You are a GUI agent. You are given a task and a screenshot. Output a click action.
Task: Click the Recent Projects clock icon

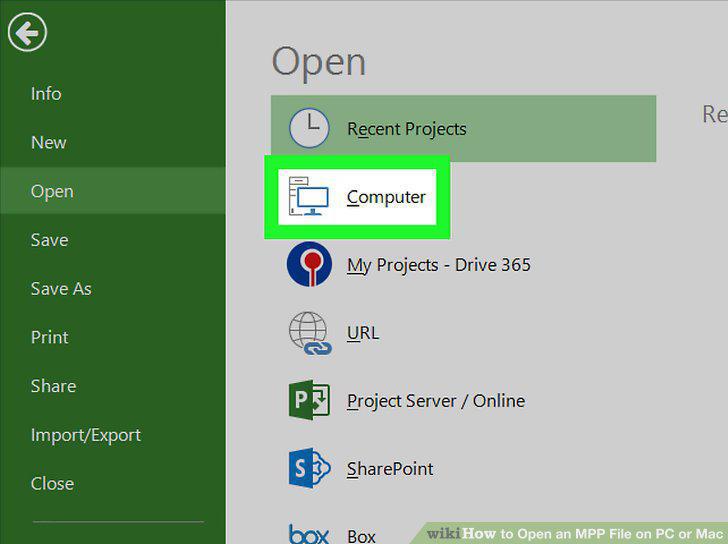(x=309, y=128)
